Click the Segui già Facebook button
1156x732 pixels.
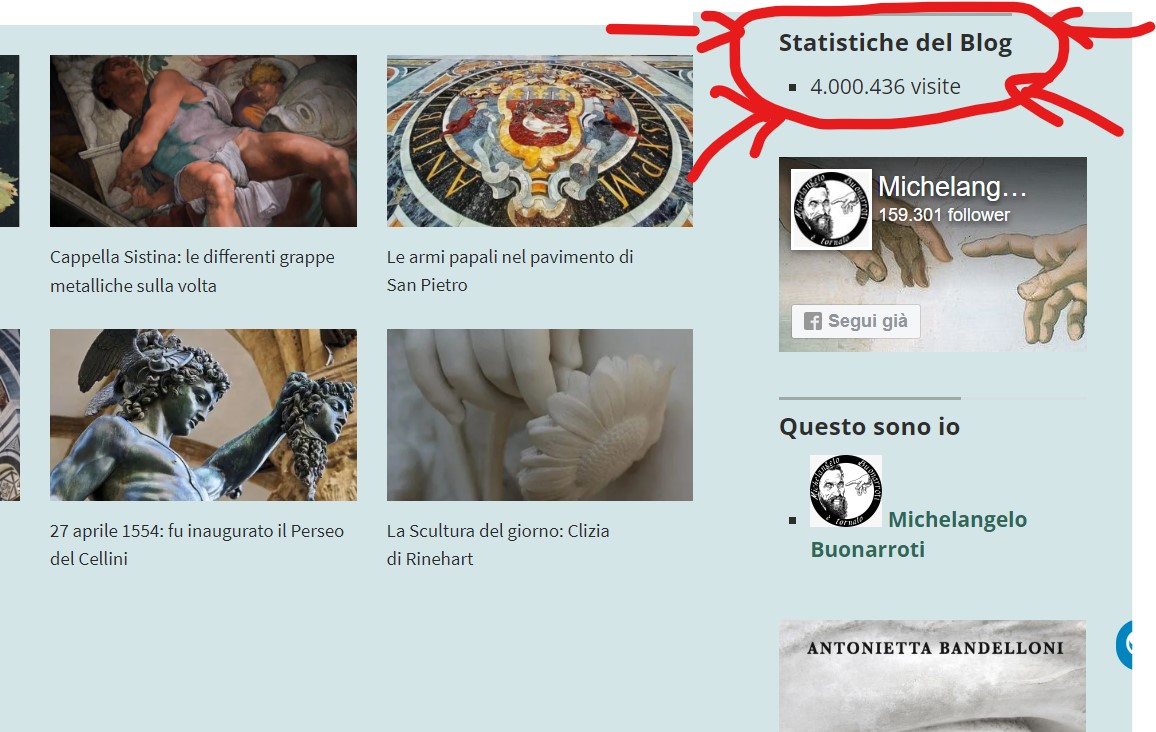point(856,321)
